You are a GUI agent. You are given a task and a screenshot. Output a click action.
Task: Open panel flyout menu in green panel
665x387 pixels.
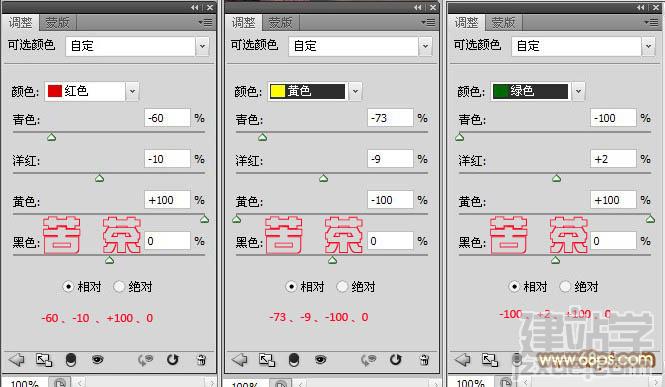651,22
